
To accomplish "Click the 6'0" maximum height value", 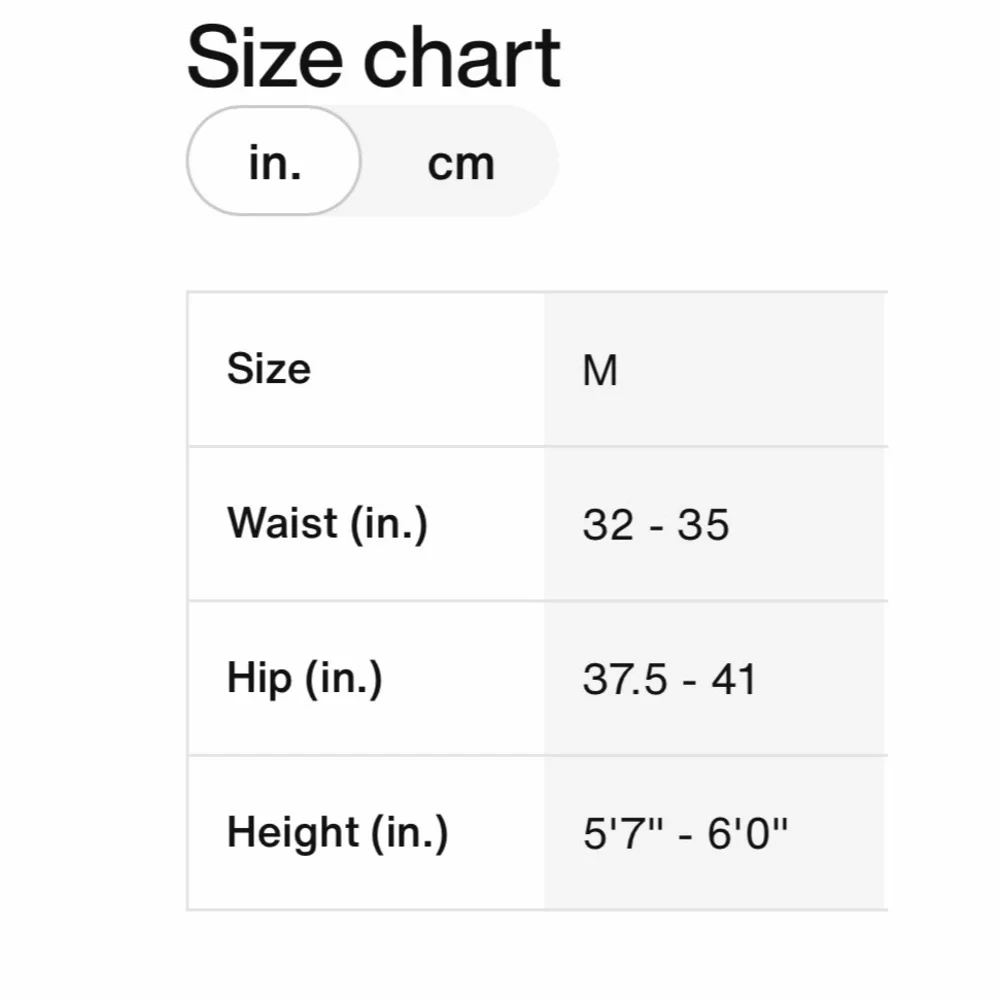I will coord(748,833).
